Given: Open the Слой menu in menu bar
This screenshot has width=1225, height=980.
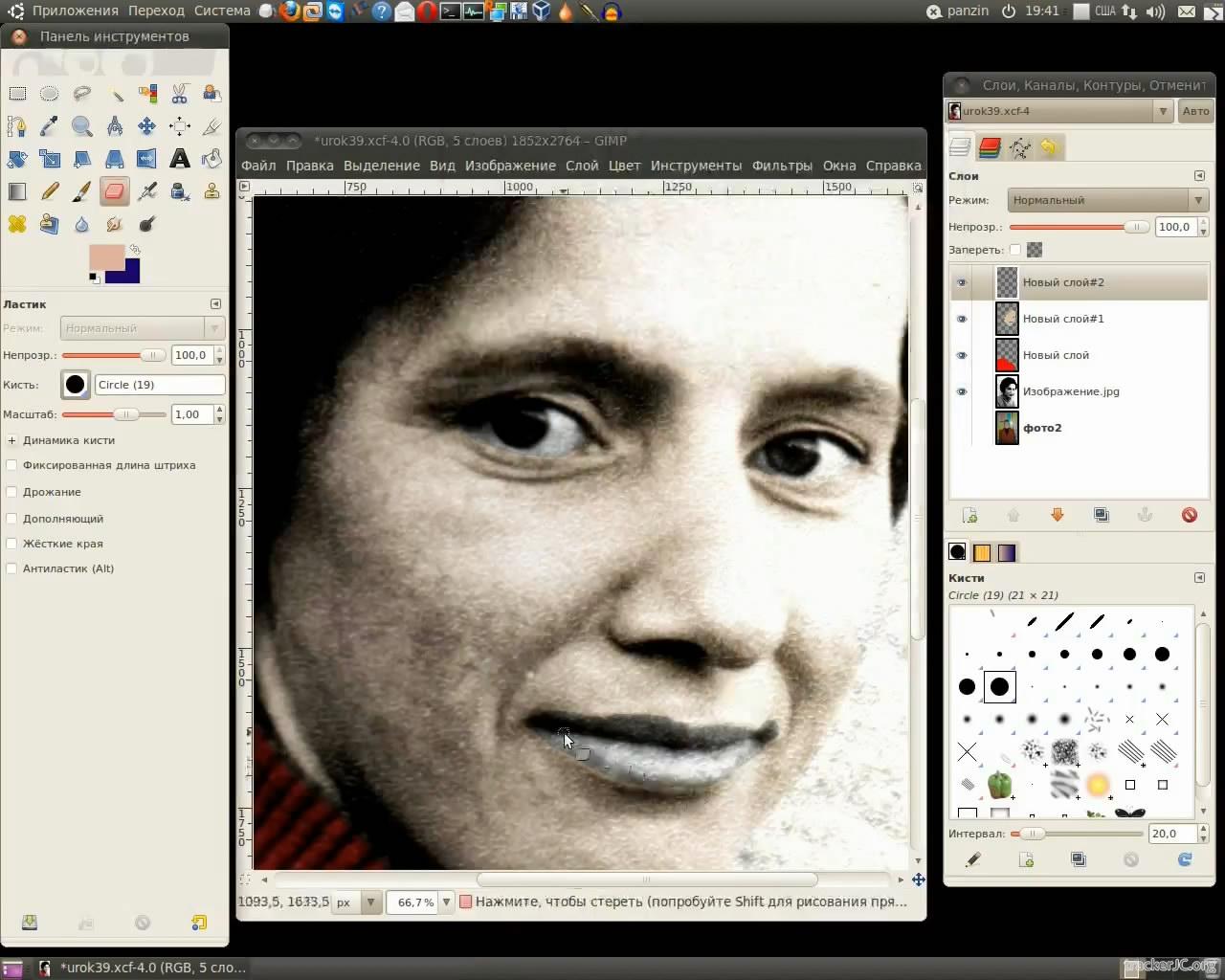Looking at the screenshot, I should tap(581, 166).
